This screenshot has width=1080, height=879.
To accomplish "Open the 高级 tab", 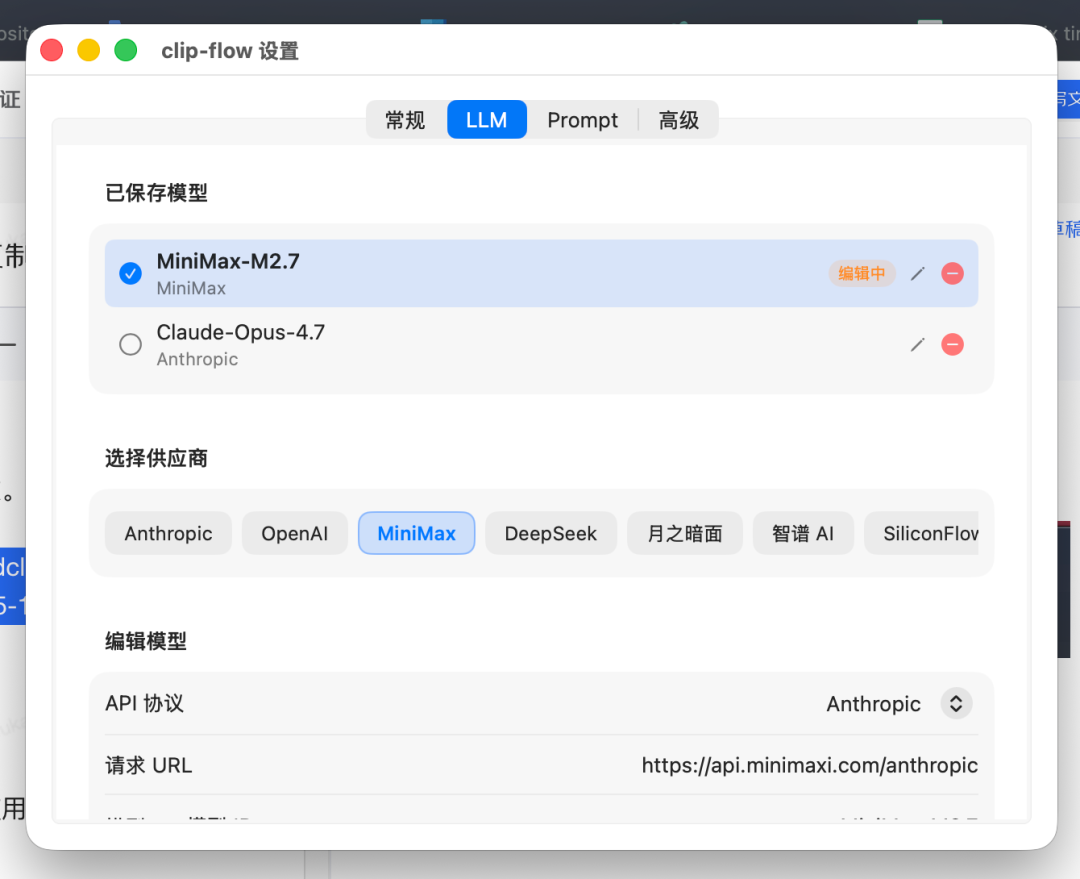I will pyautogui.click(x=678, y=120).
